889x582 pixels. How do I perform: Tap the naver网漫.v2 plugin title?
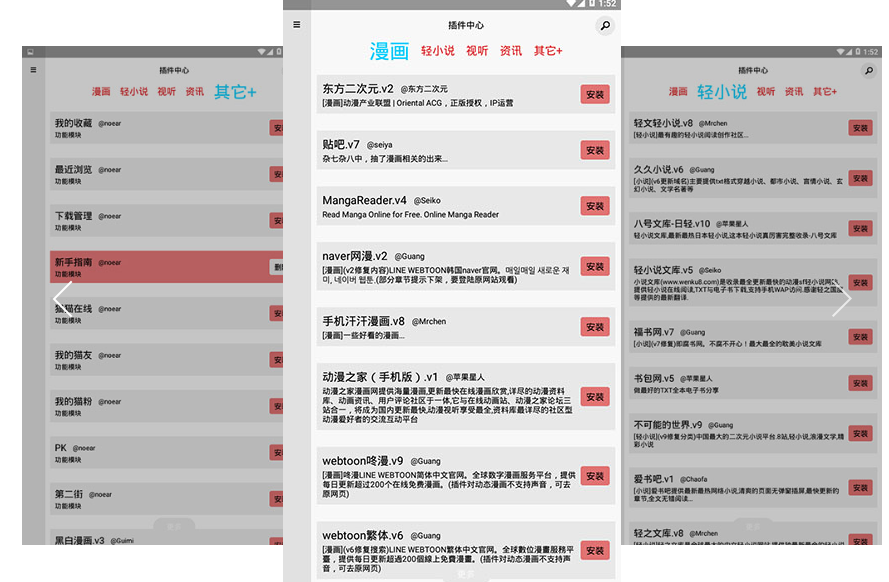coord(355,256)
